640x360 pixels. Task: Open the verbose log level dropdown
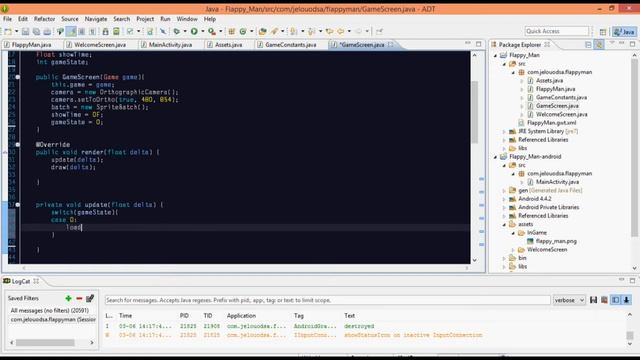(569, 300)
